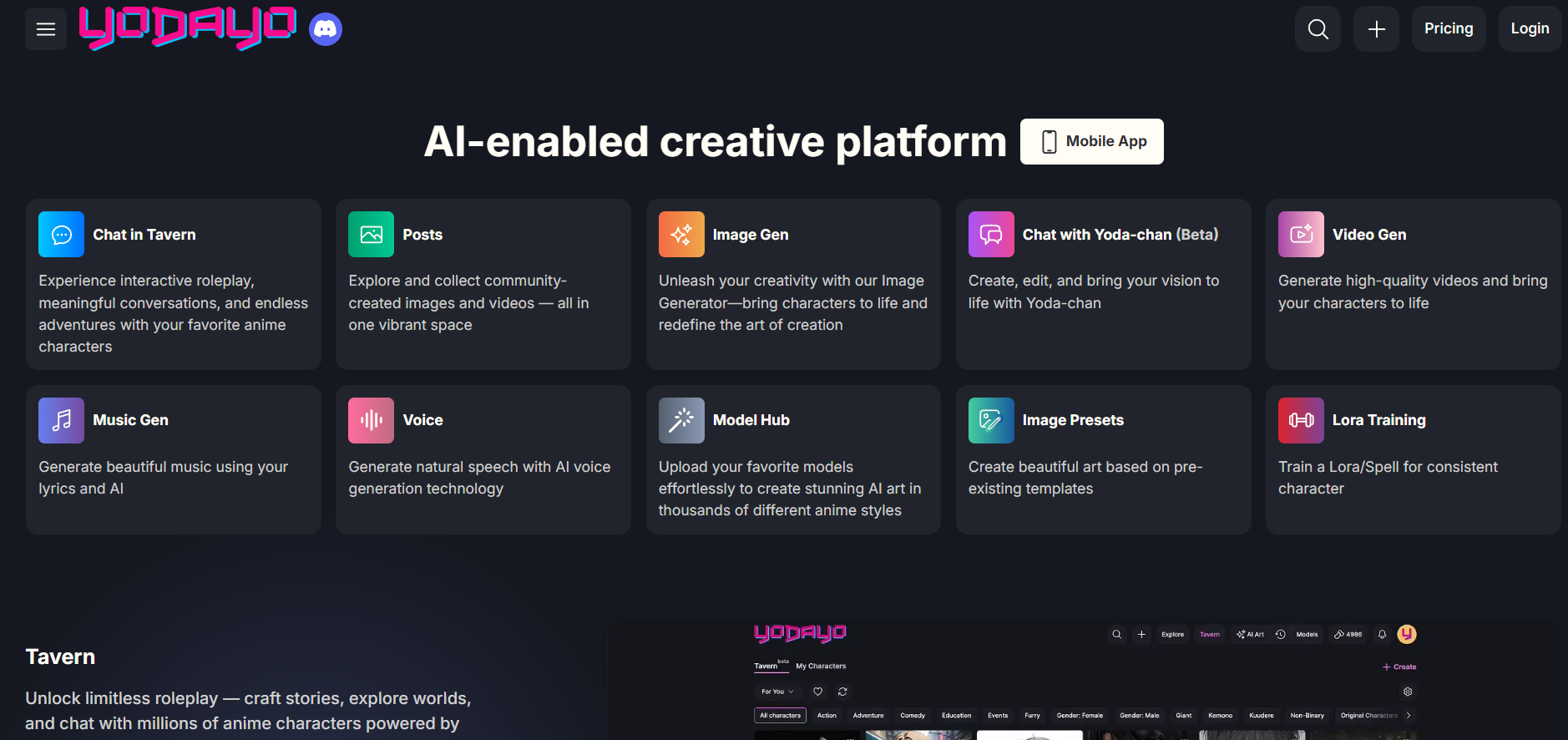This screenshot has height=740, width=1568.
Task: Click the history clock icon in the preview
Action: (x=1281, y=635)
